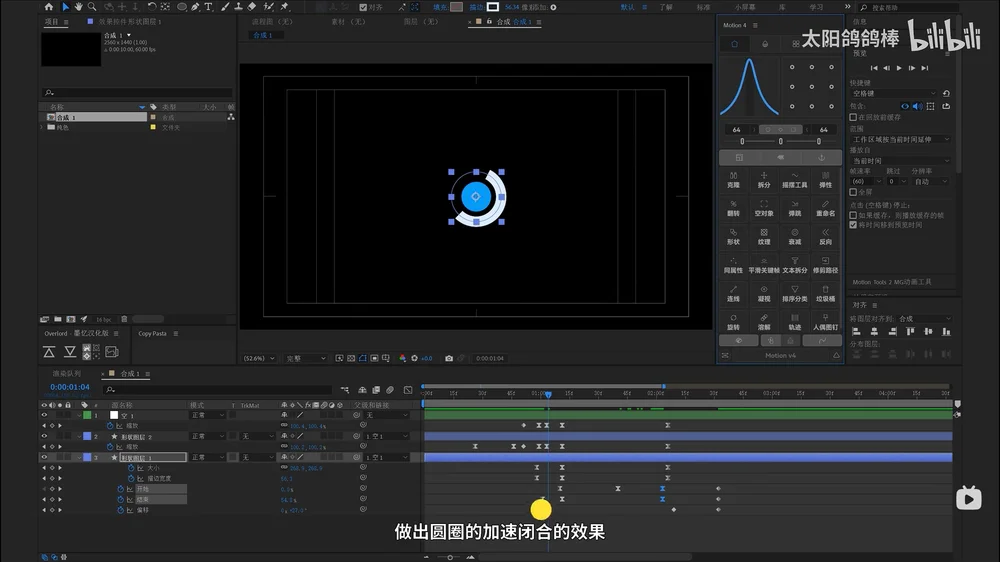Toggle 如果缓存 play cached frames checkbox
1000x562 pixels.
853,216
